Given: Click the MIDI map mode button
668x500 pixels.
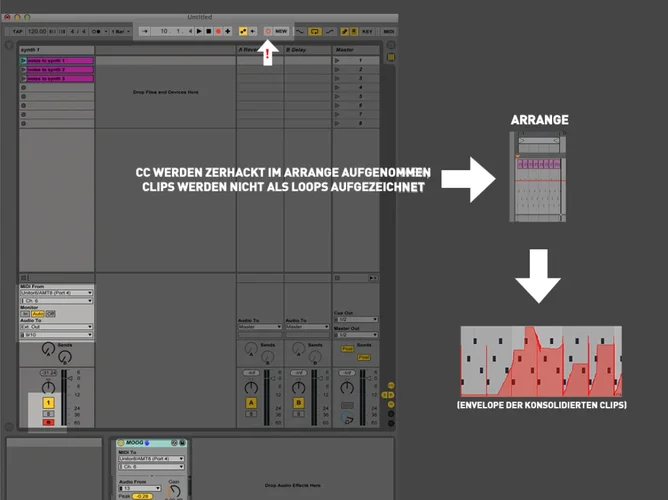Looking at the screenshot, I should (389, 31).
